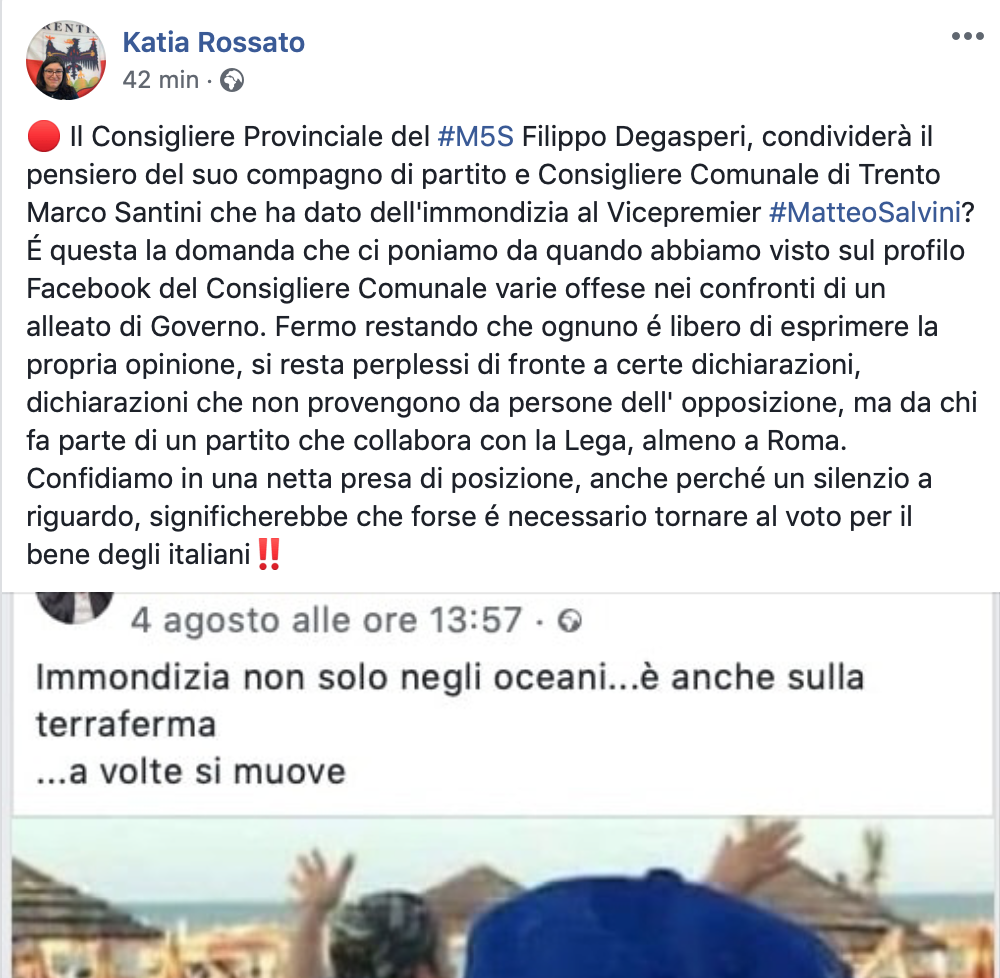This screenshot has width=1000, height=978.
Task: Open the Katia Rossato profile name link
Action: 214,43
